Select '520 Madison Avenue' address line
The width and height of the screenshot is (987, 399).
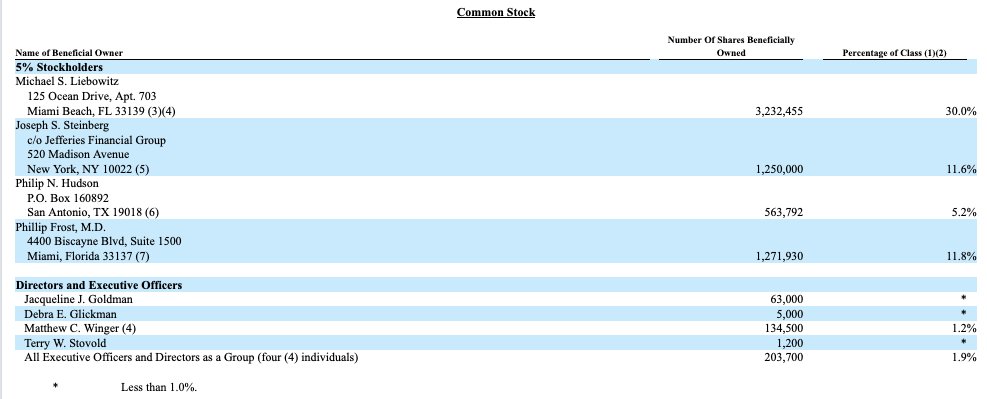pos(78,154)
